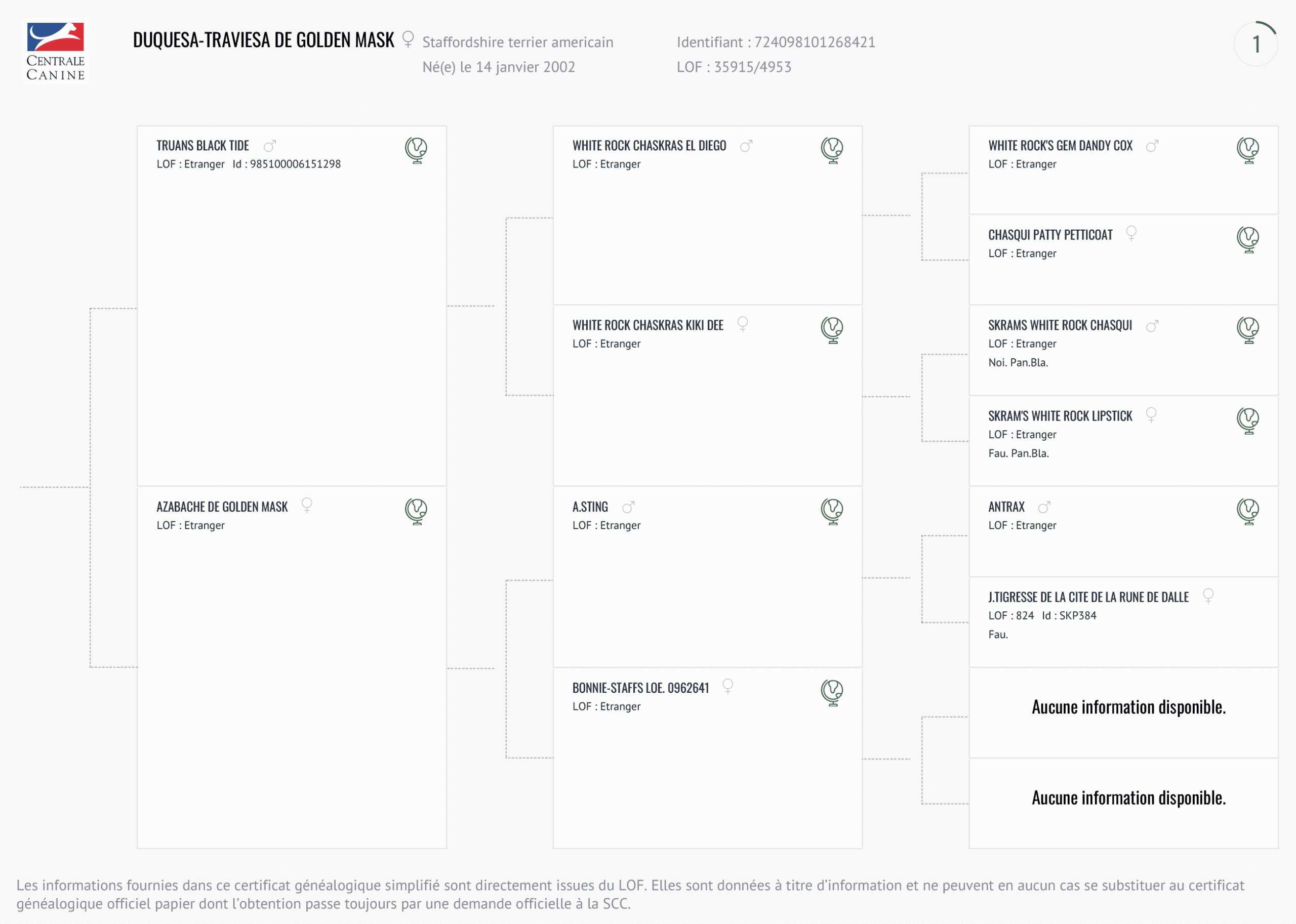Click globe icon for AZABACHE DE GOLDEN MASK
This screenshot has height=924, width=1296.
tap(416, 511)
